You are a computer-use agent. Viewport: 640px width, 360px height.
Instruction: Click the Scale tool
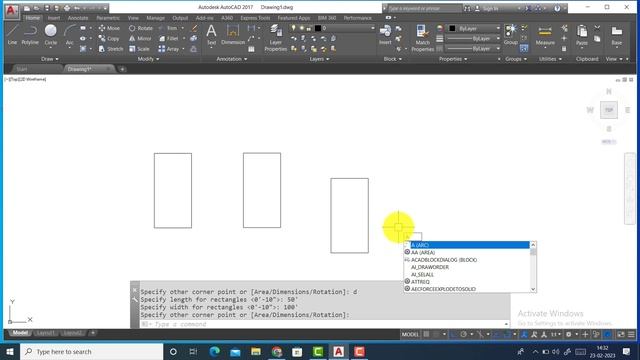point(139,49)
